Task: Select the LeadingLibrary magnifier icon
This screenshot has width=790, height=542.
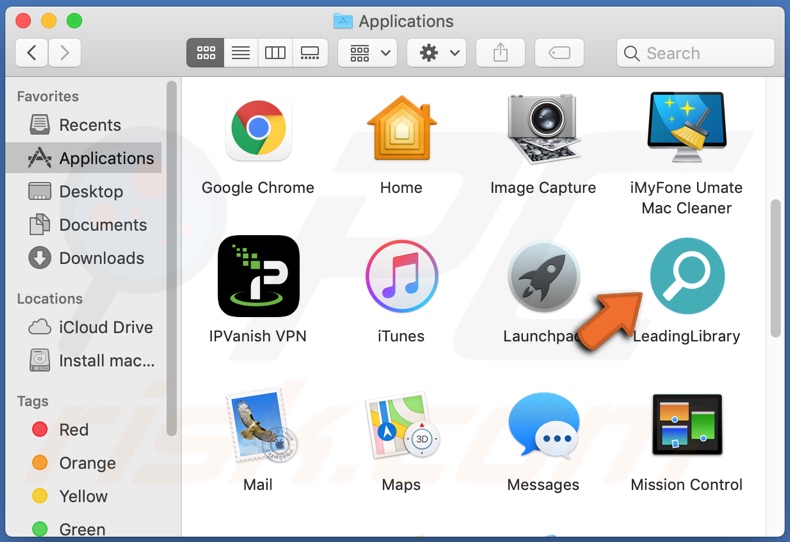Action: coord(687,276)
